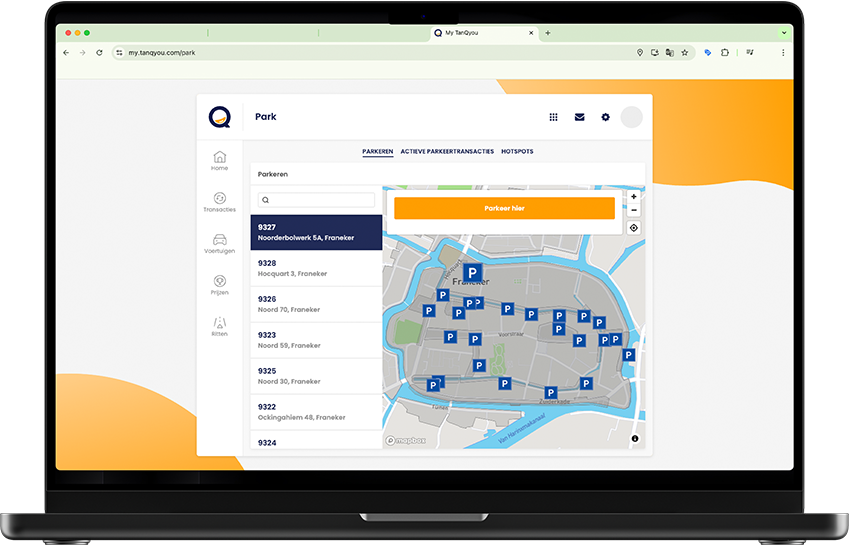Click the install app icon in address bar
This screenshot has height=545, width=849.
coord(655,52)
